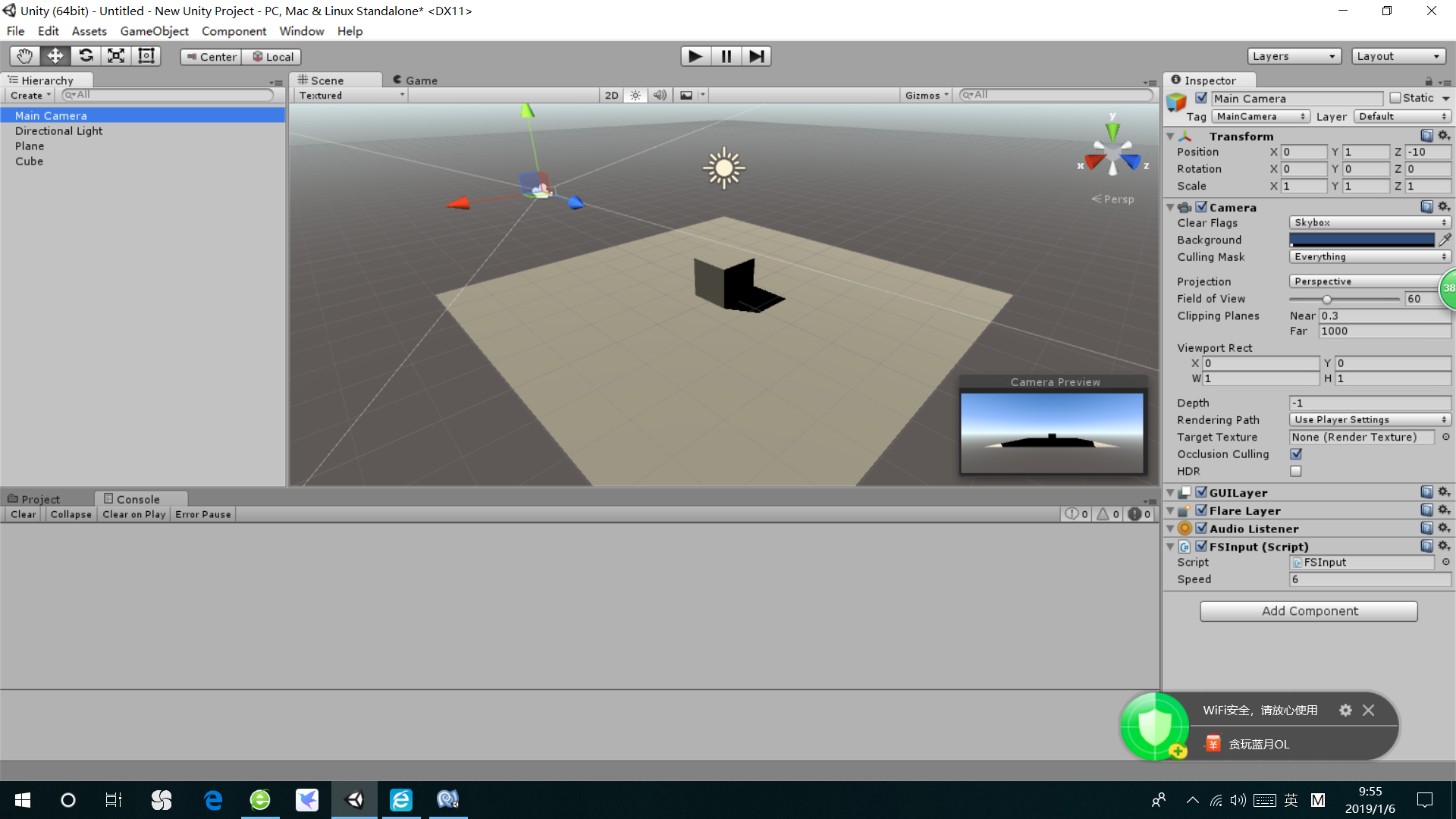Enable the Static checkbox for Main Camera

click(1395, 98)
